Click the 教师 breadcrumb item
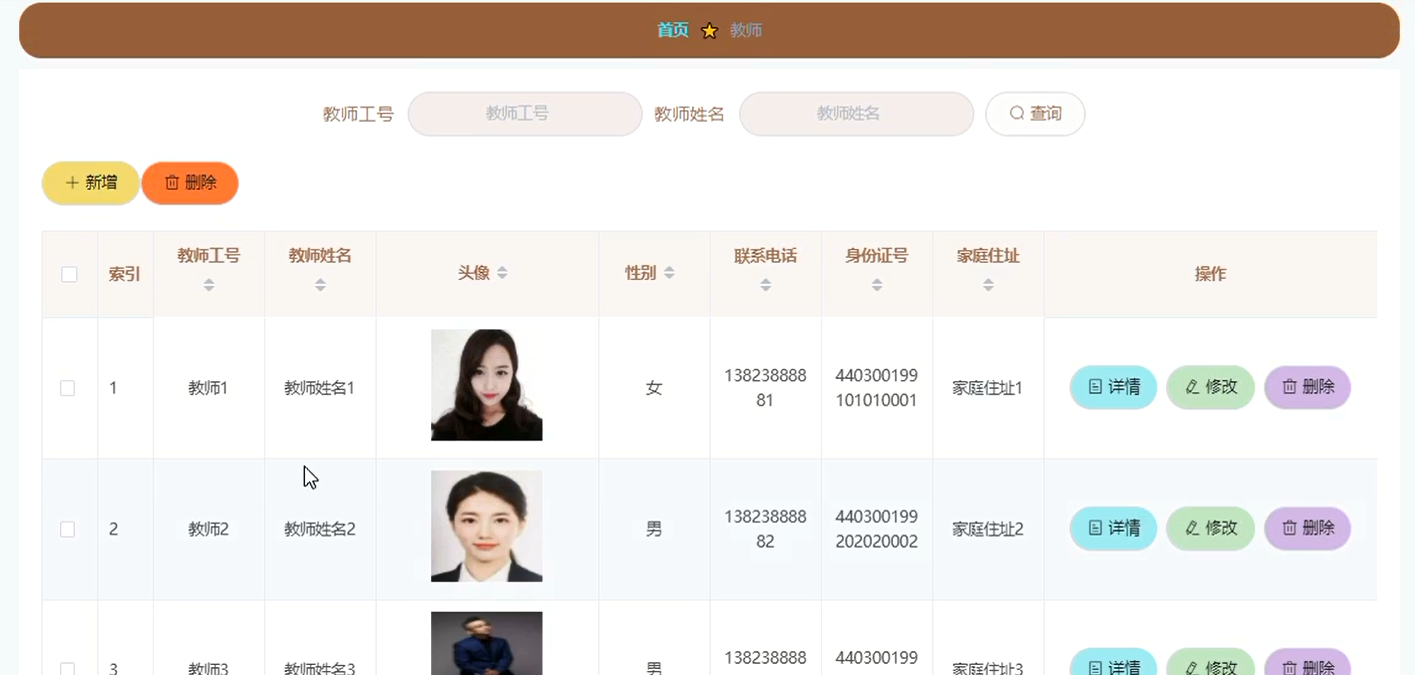Image resolution: width=1415 pixels, height=675 pixels. [x=746, y=30]
